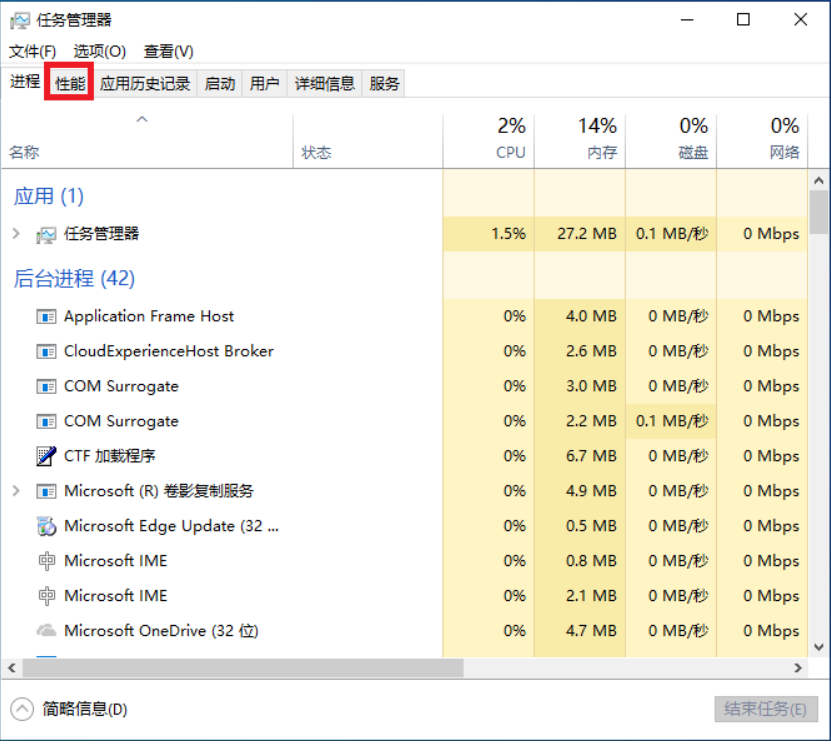This screenshot has width=831, height=744.
Task: Sort by the 磁盘 column header
Action: (671, 141)
